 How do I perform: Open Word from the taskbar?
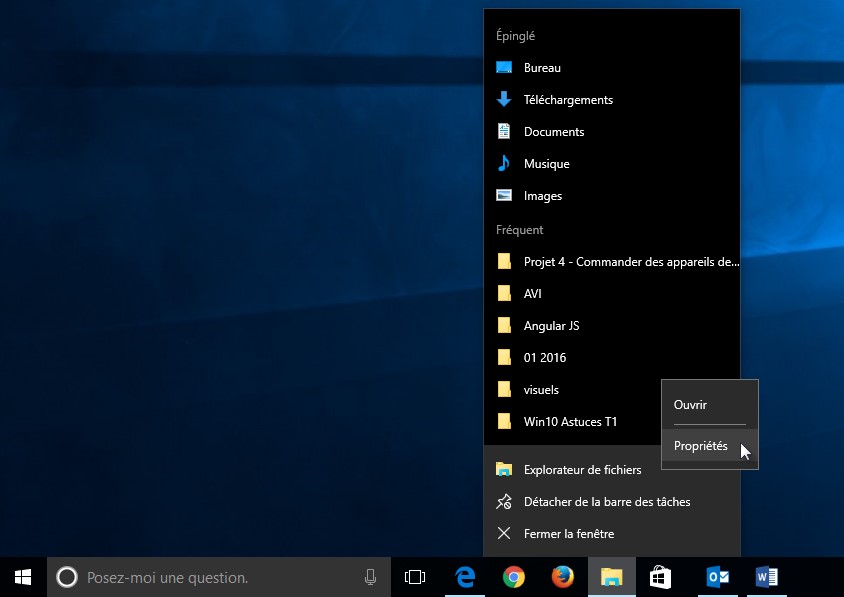click(767, 577)
